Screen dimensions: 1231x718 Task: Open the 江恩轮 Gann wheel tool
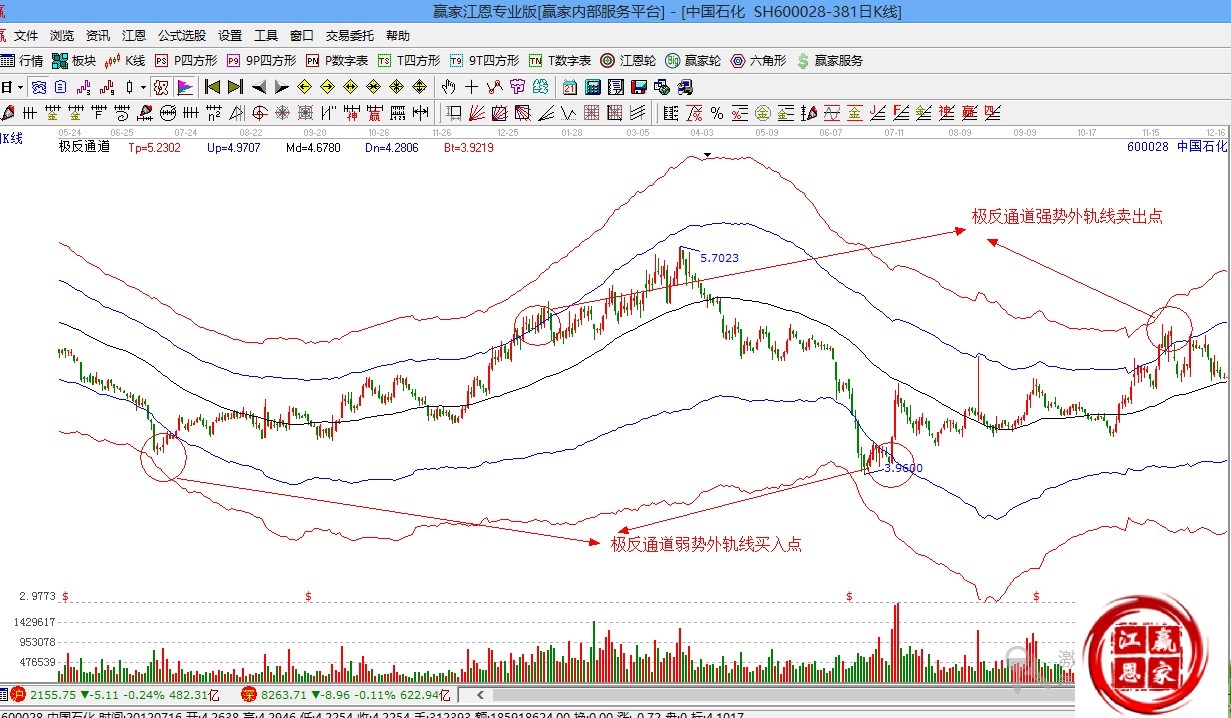628,61
